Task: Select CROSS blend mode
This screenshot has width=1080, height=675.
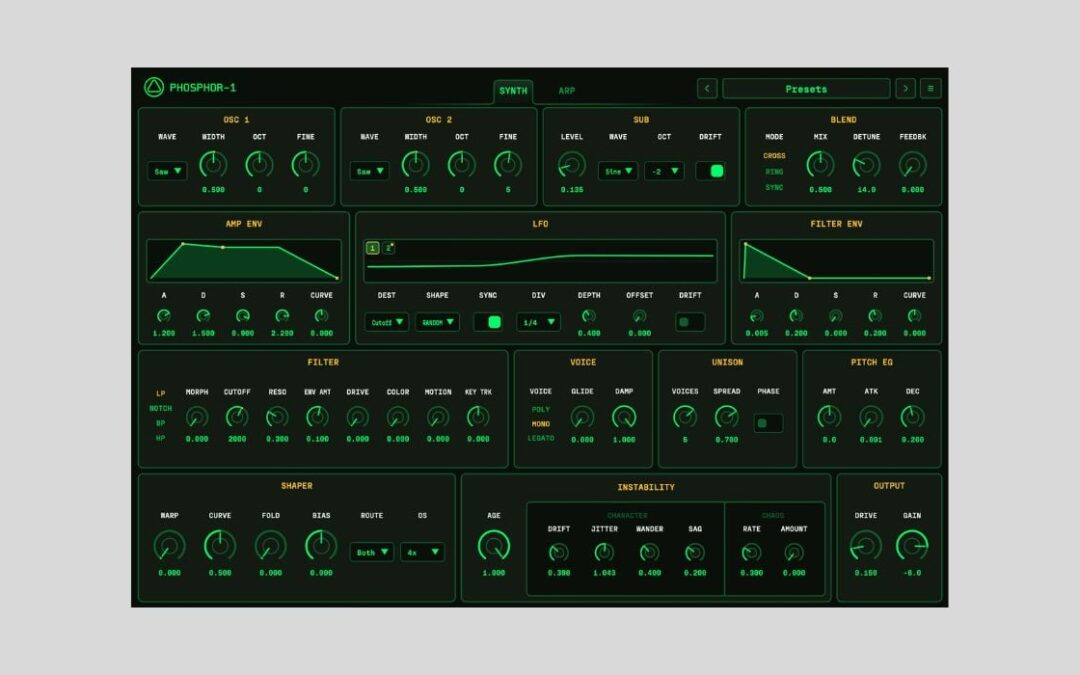Action: pos(774,156)
